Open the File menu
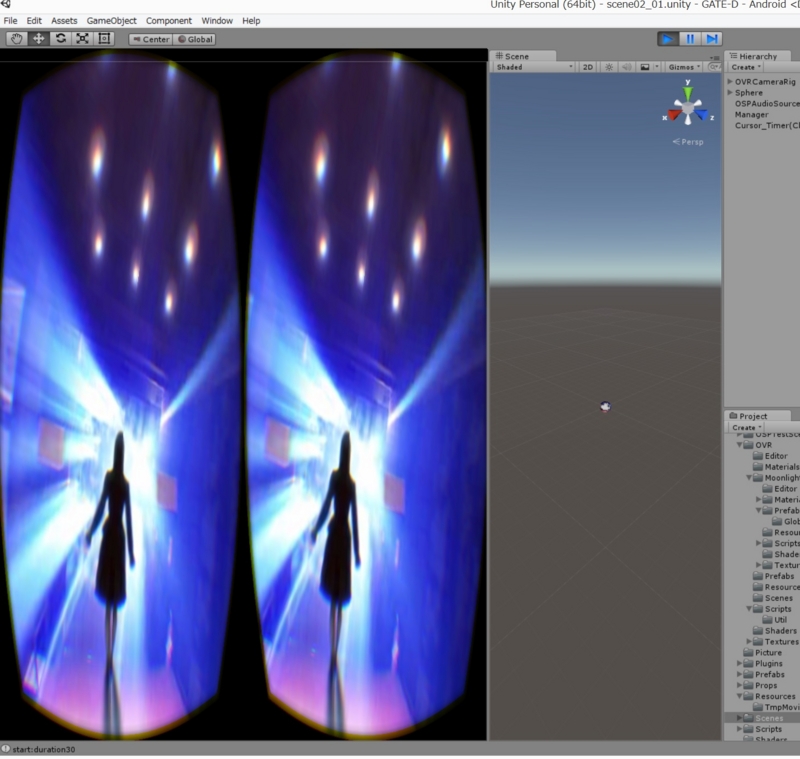Image resolution: width=800 pixels, height=759 pixels. tap(10, 21)
